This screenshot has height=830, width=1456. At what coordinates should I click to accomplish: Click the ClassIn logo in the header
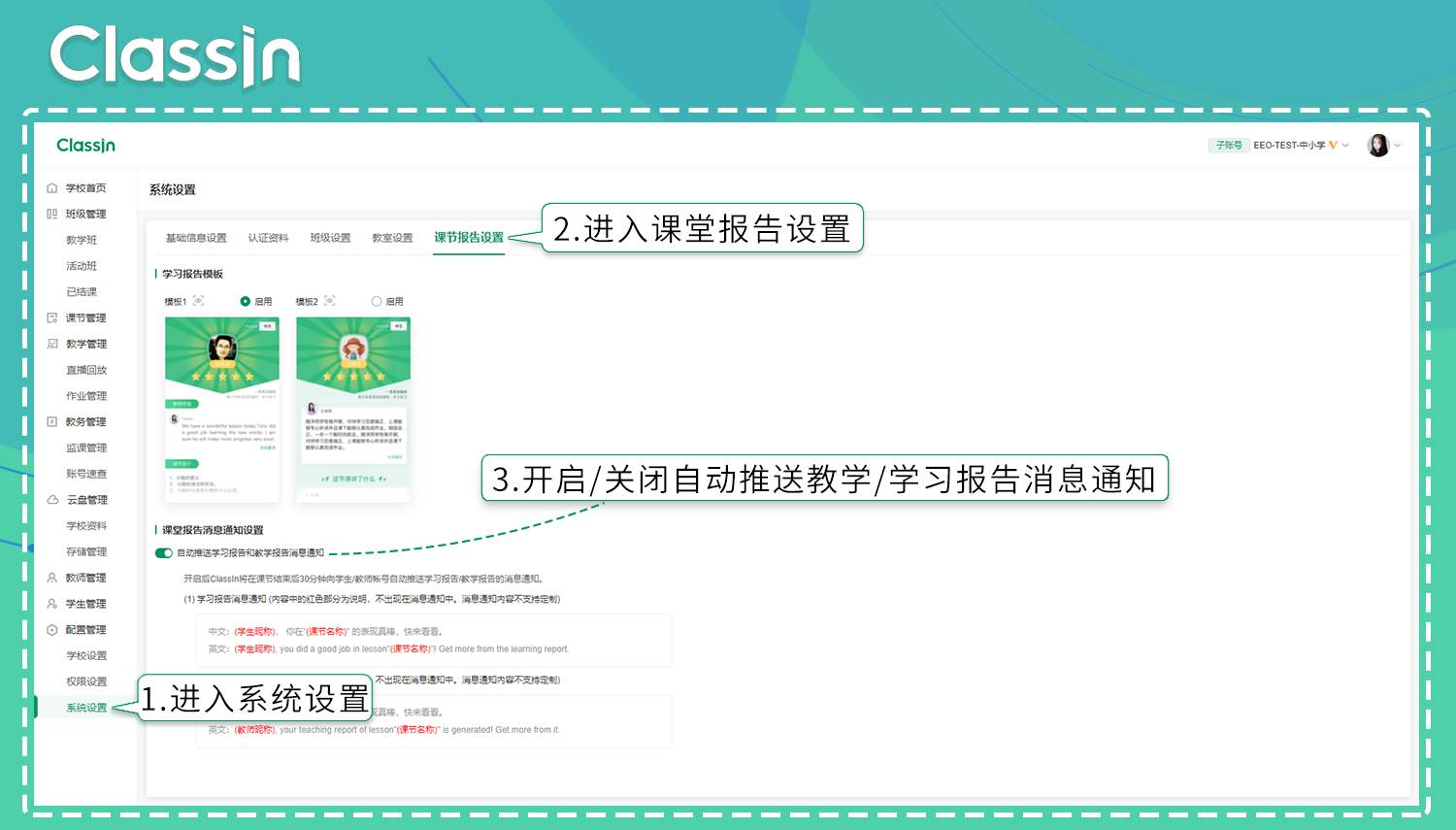point(86,146)
